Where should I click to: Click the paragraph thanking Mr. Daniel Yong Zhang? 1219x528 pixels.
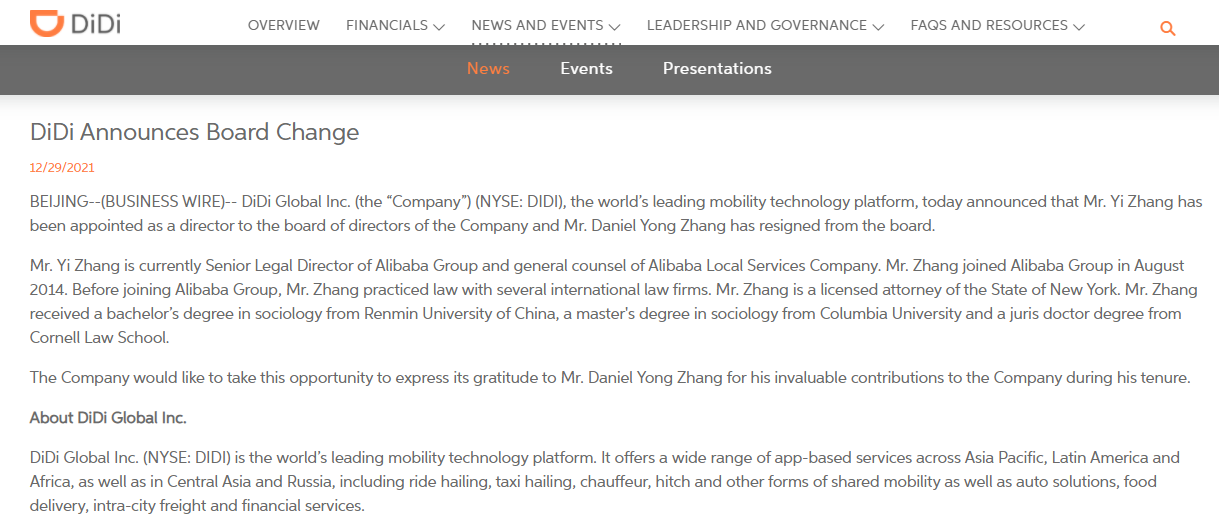[x=610, y=378]
